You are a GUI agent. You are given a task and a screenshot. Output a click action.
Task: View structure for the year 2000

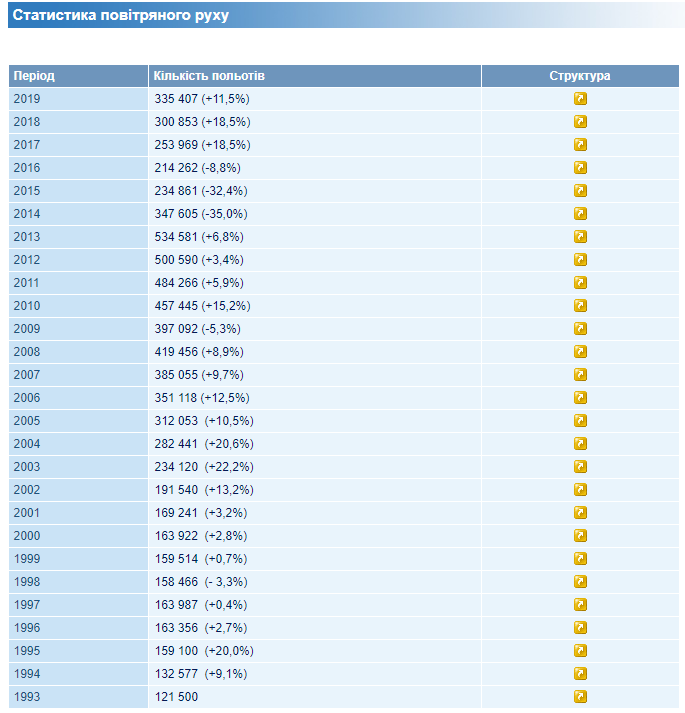[x=580, y=536]
